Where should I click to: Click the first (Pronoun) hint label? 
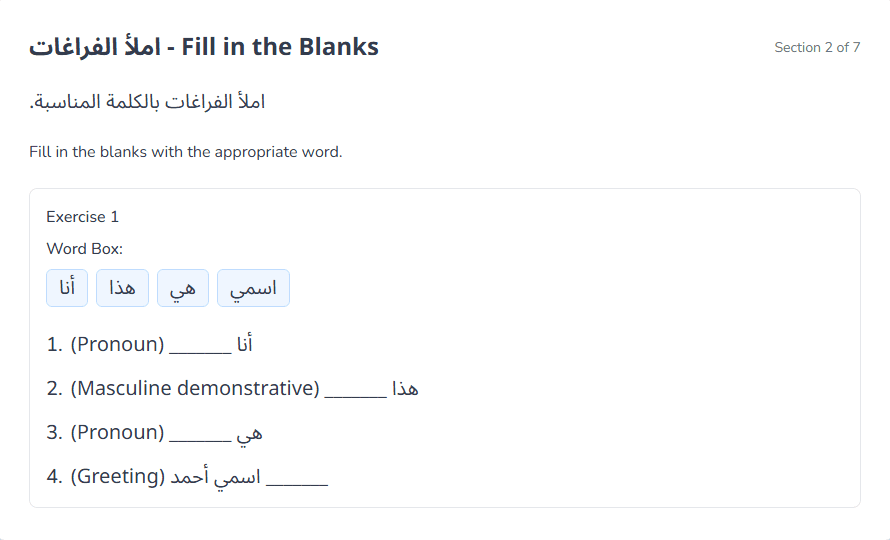[117, 345]
